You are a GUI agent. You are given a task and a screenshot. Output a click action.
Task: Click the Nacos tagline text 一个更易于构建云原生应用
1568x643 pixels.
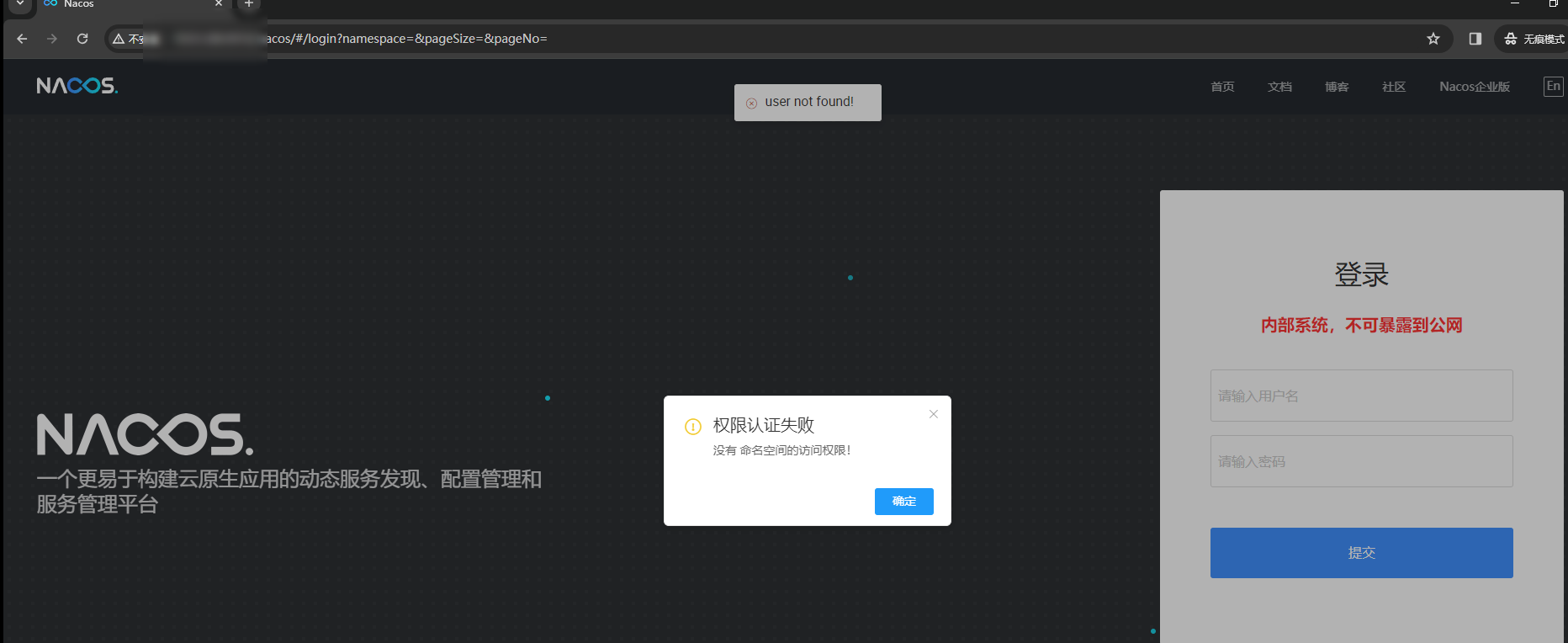tap(289, 492)
